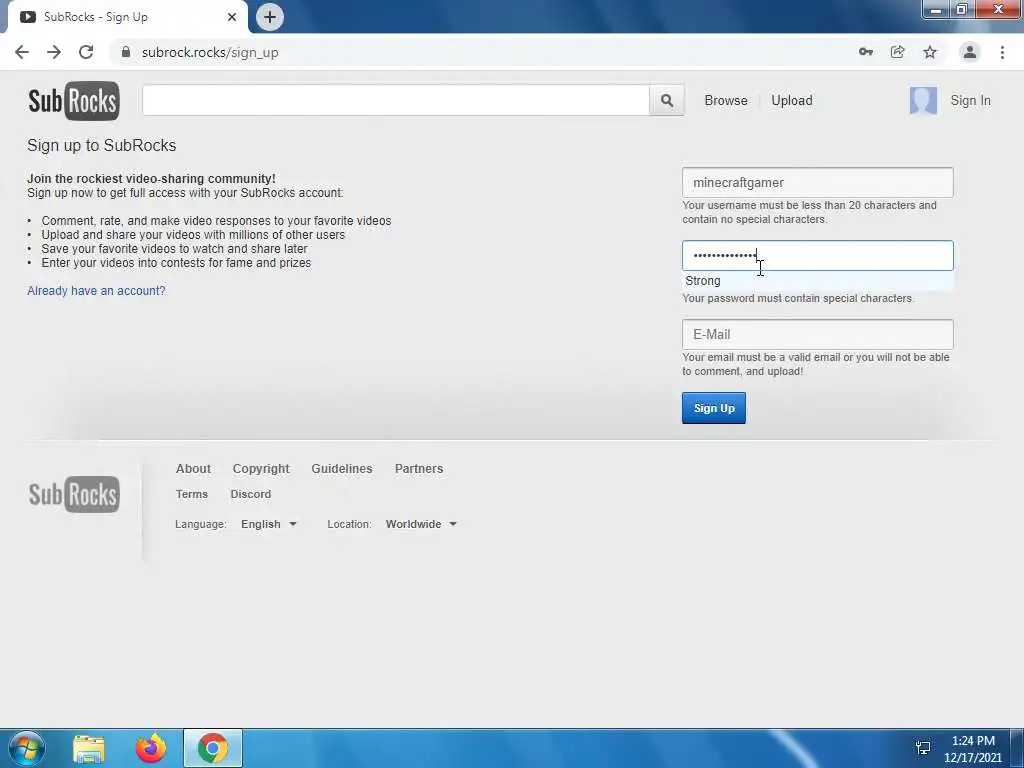Click the password input field
Viewport: 1024px width, 768px height.
(x=818, y=255)
